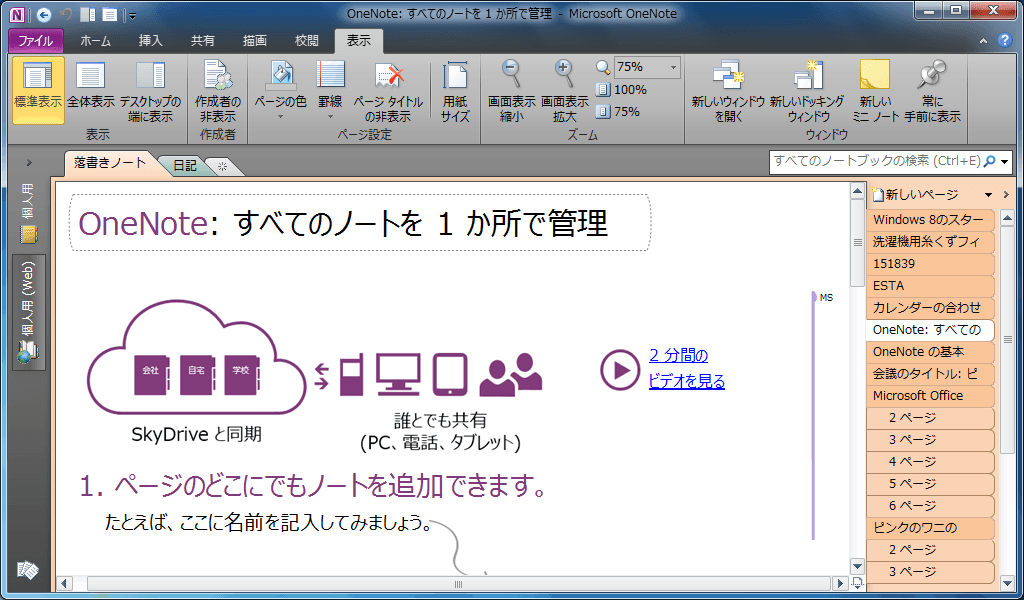
Task: Click the search all notebooks field
Action: click(x=875, y=161)
